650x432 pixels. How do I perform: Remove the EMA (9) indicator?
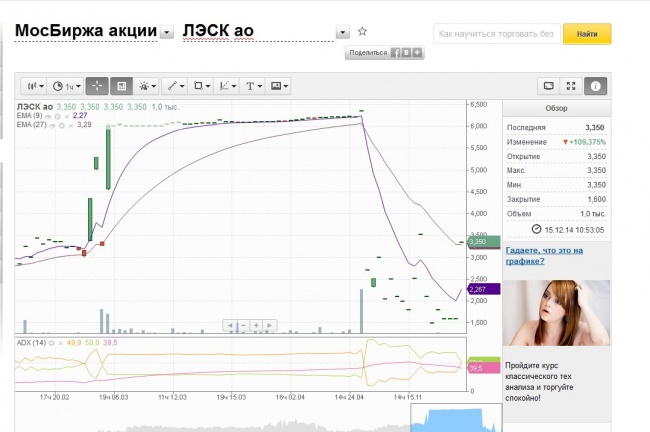point(67,116)
